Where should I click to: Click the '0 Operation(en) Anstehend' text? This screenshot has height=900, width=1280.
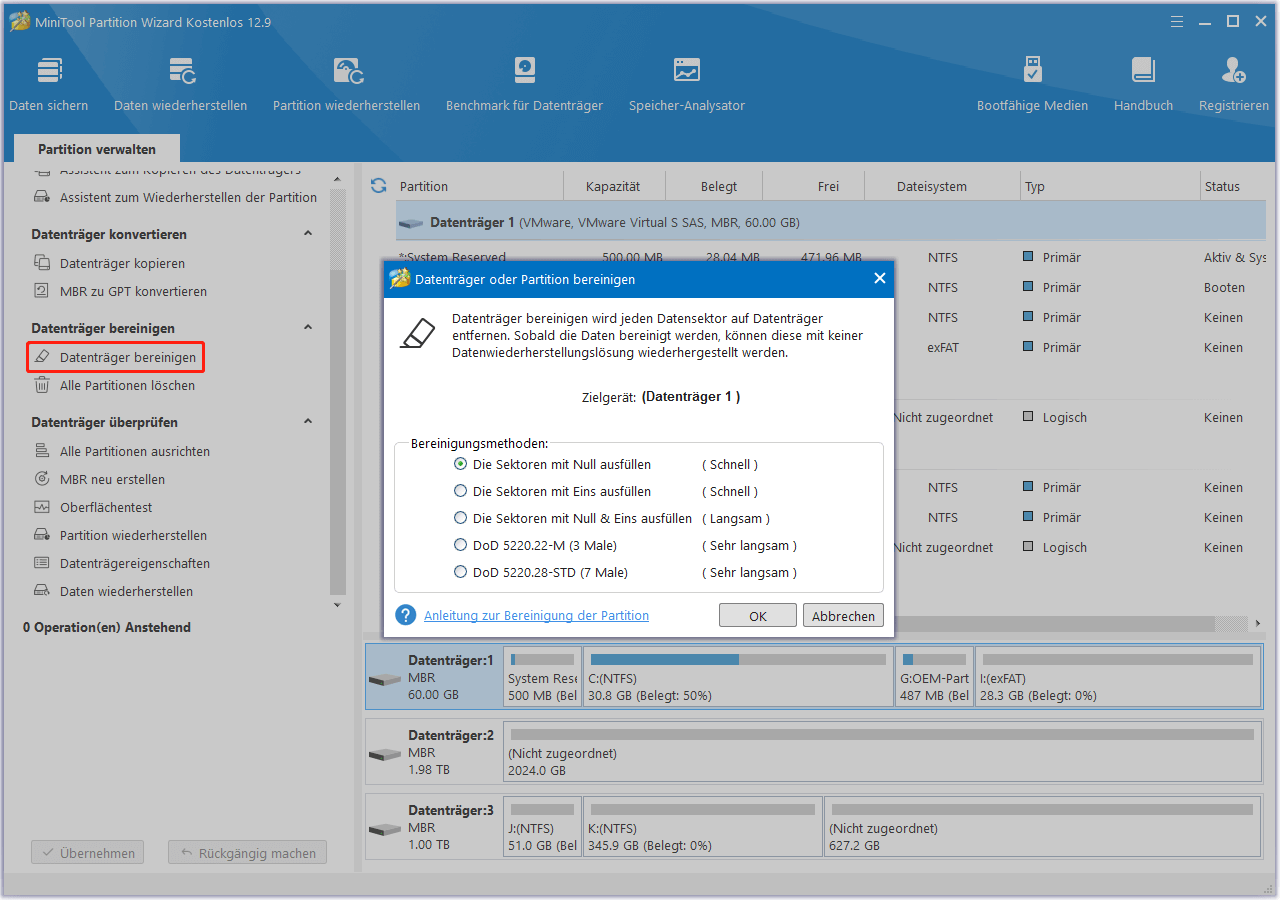(107, 627)
